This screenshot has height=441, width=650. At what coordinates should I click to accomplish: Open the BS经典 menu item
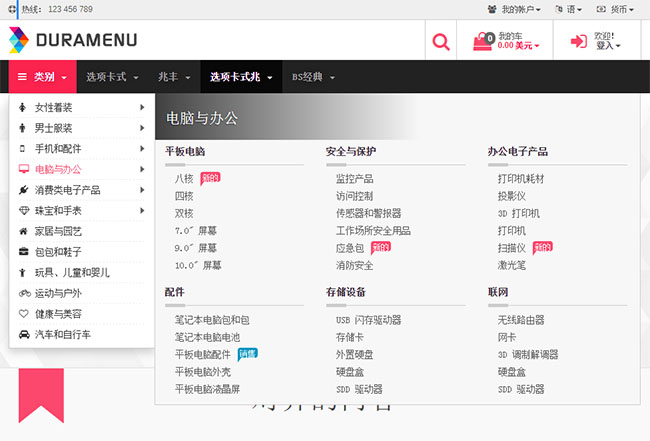click(x=312, y=77)
